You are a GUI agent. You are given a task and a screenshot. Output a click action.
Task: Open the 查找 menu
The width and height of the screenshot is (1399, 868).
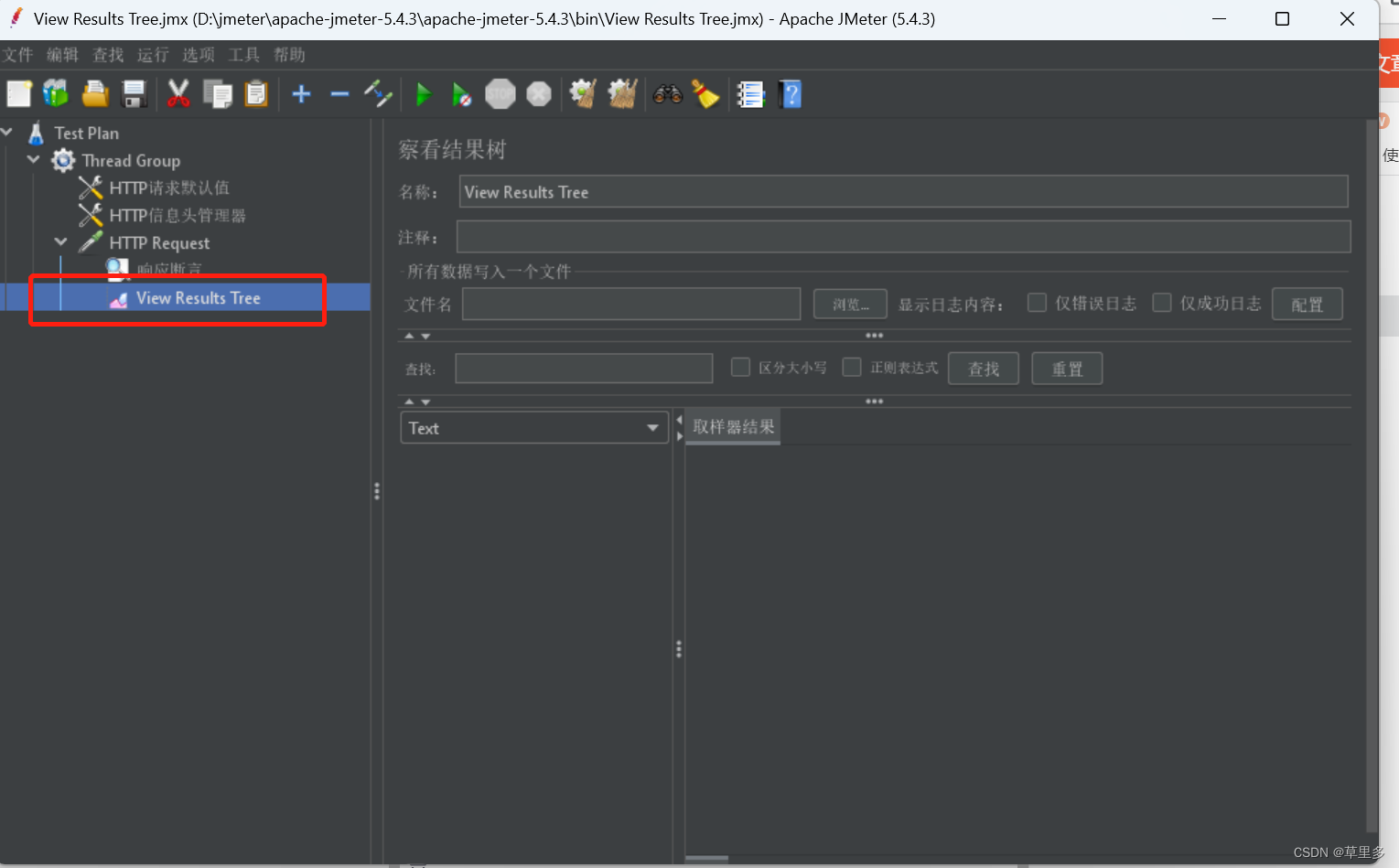[108, 55]
